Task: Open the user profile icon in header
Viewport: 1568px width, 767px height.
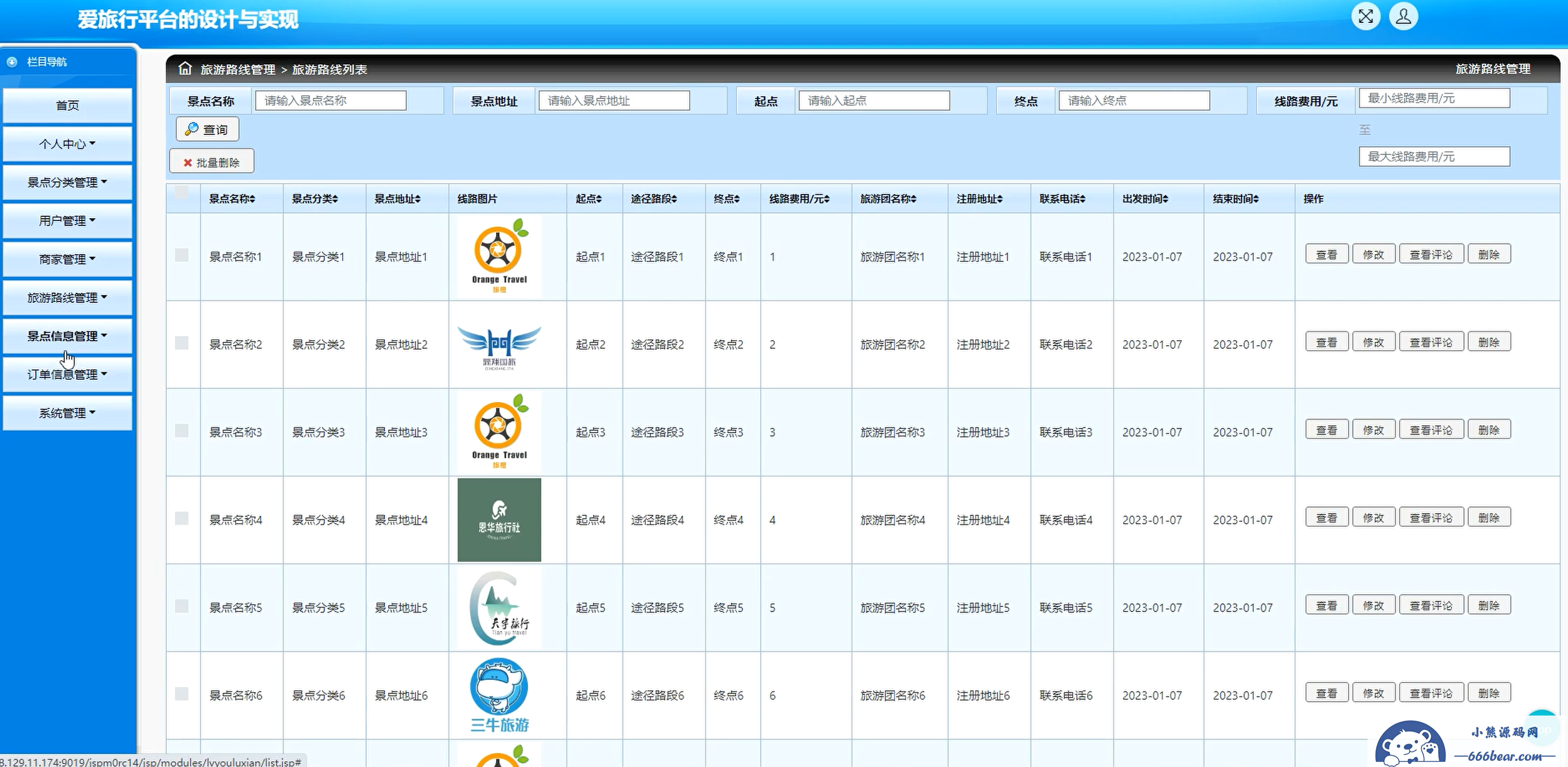Action: 1403,16
